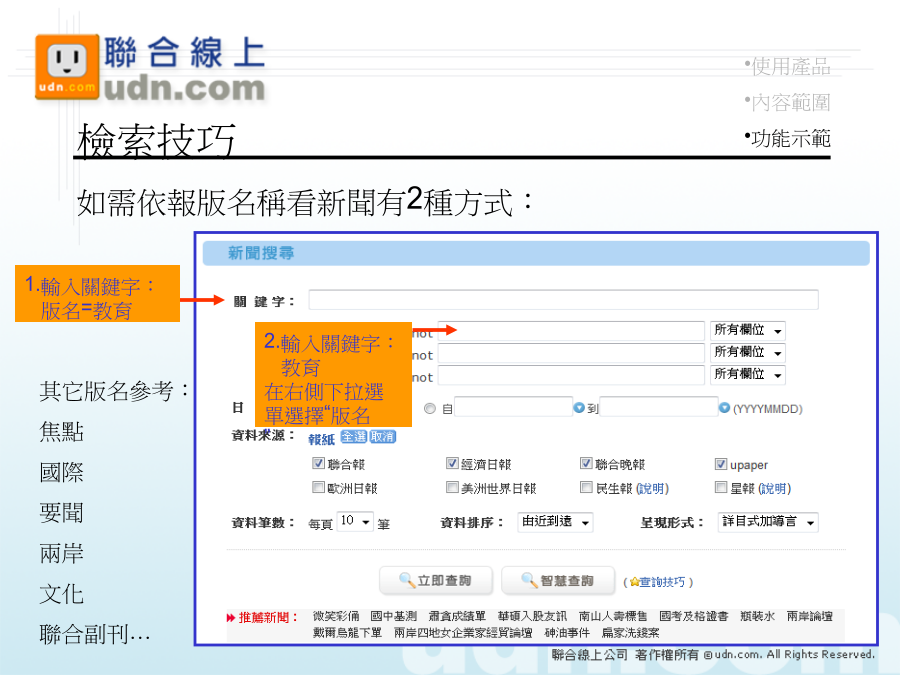Viewport: 900px width, 675px height.
Task: Click the 立即查詢 search button
Action: 436,581
